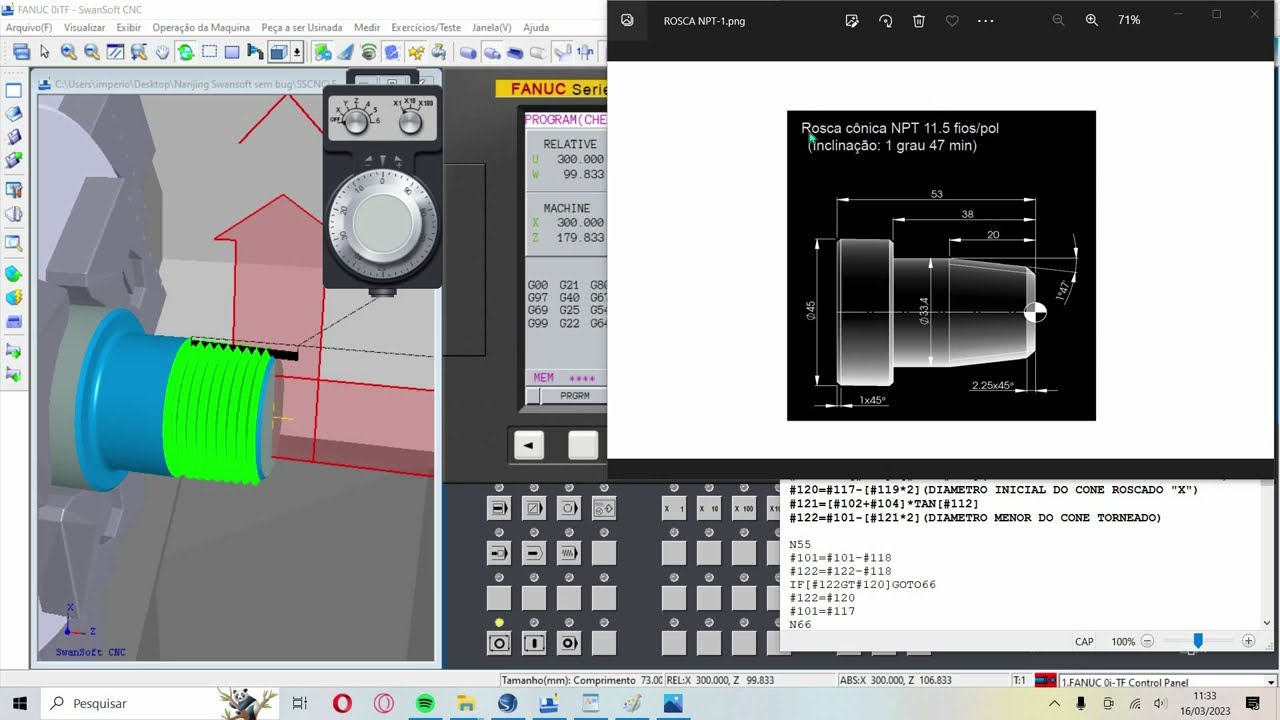
Task: Click the feed hold button with vertical bar
Action: point(534,643)
